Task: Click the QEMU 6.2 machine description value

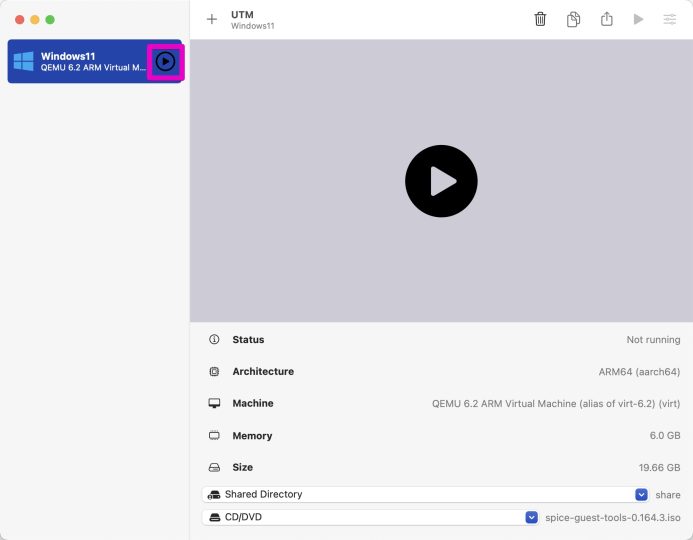Action: tap(556, 403)
